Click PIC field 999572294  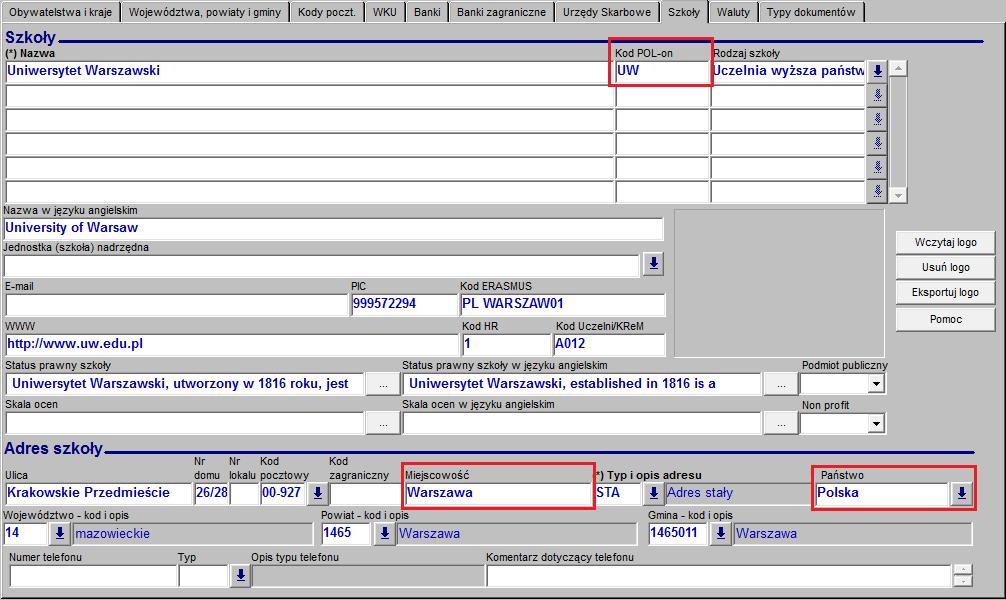(x=404, y=305)
